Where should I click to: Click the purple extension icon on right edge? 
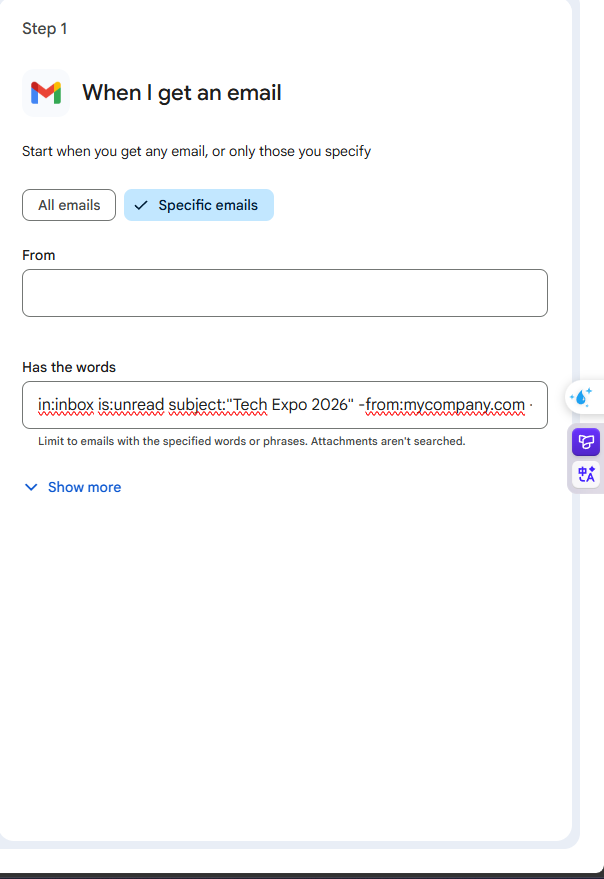tap(585, 441)
